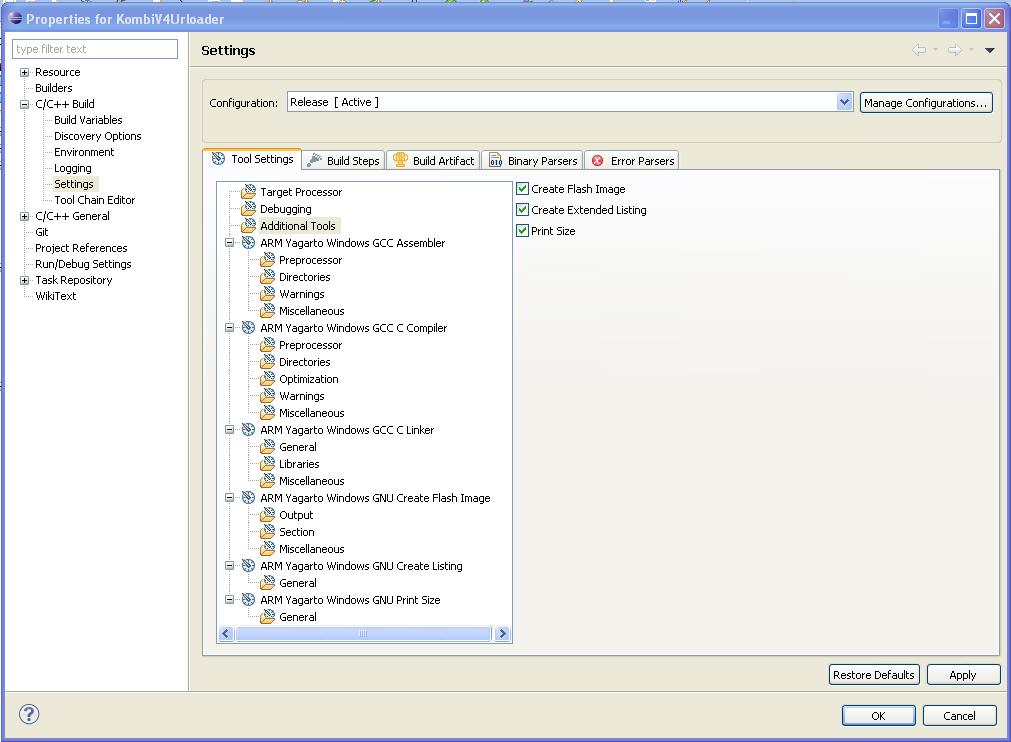Click the Manage Configurations button
The width and height of the screenshot is (1011, 742).
click(x=925, y=103)
